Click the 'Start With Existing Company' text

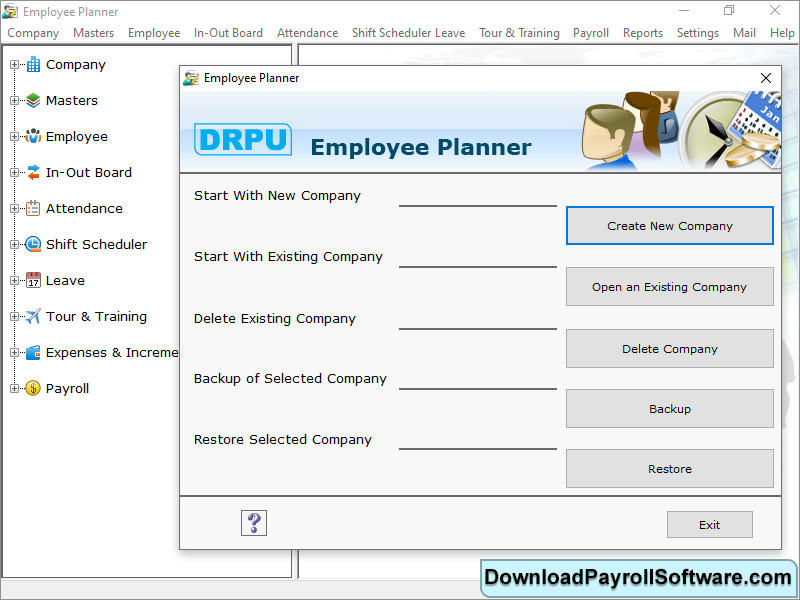pos(288,257)
